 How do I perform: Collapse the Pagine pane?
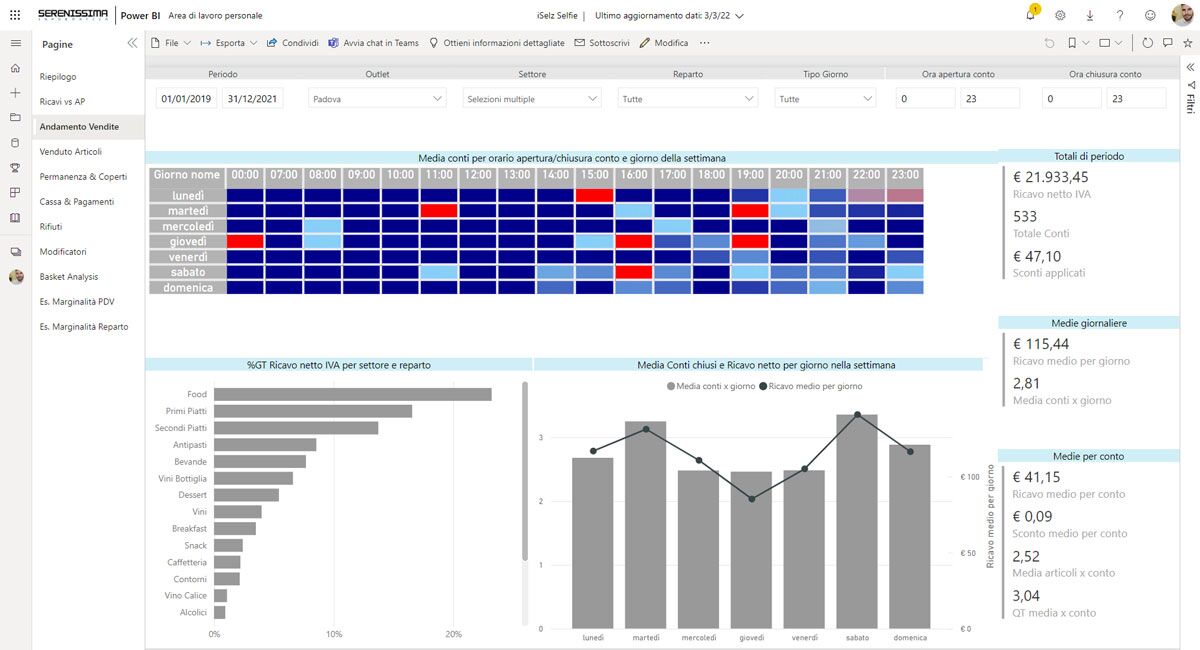click(x=132, y=44)
